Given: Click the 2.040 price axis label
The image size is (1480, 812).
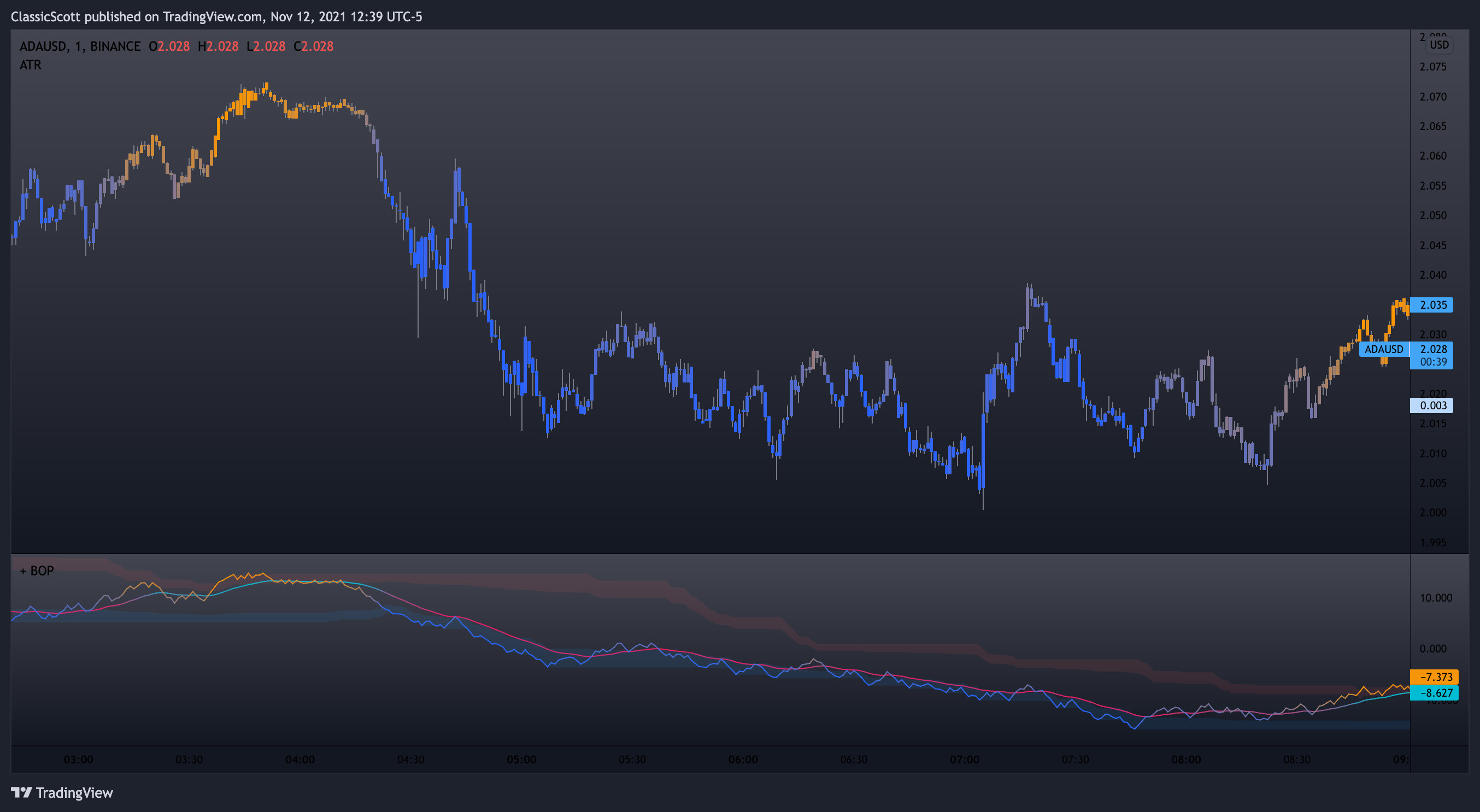Looking at the screenshot, I should pos(1433,274).
